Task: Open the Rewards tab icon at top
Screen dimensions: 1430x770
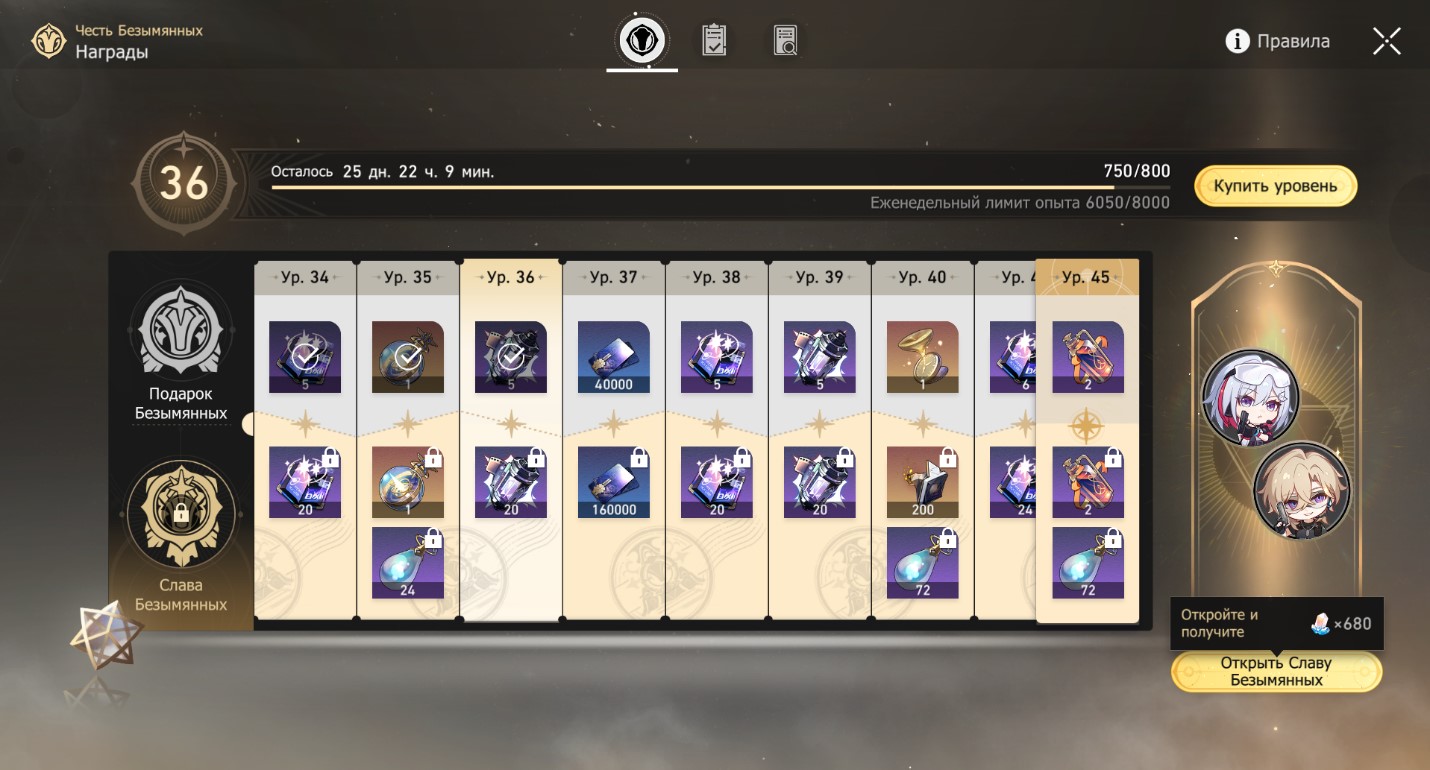Action: click(x=643, y=41)
